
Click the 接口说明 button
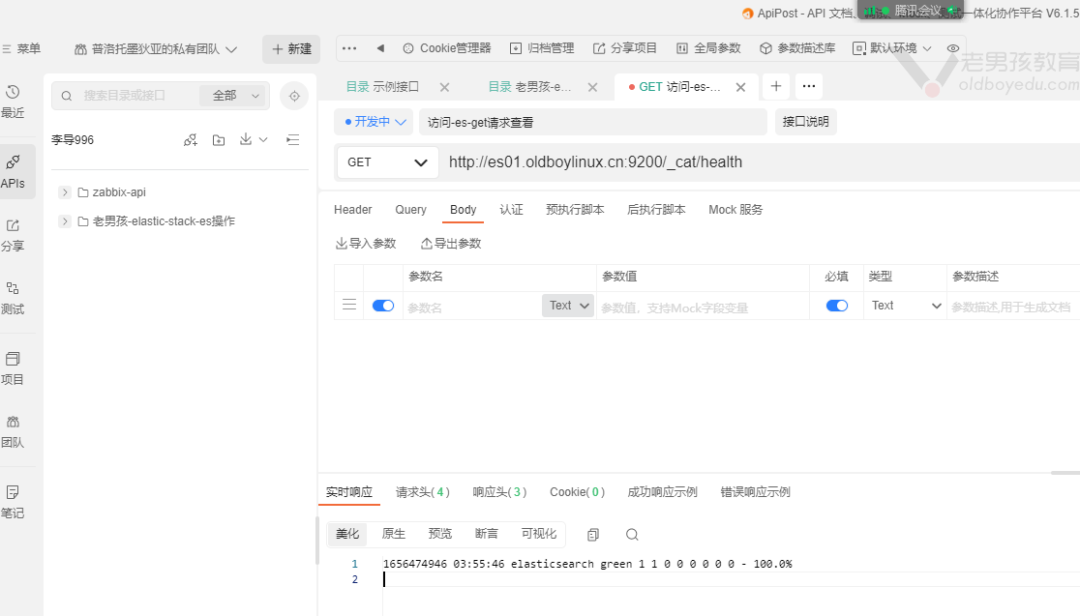coord(805,122)
